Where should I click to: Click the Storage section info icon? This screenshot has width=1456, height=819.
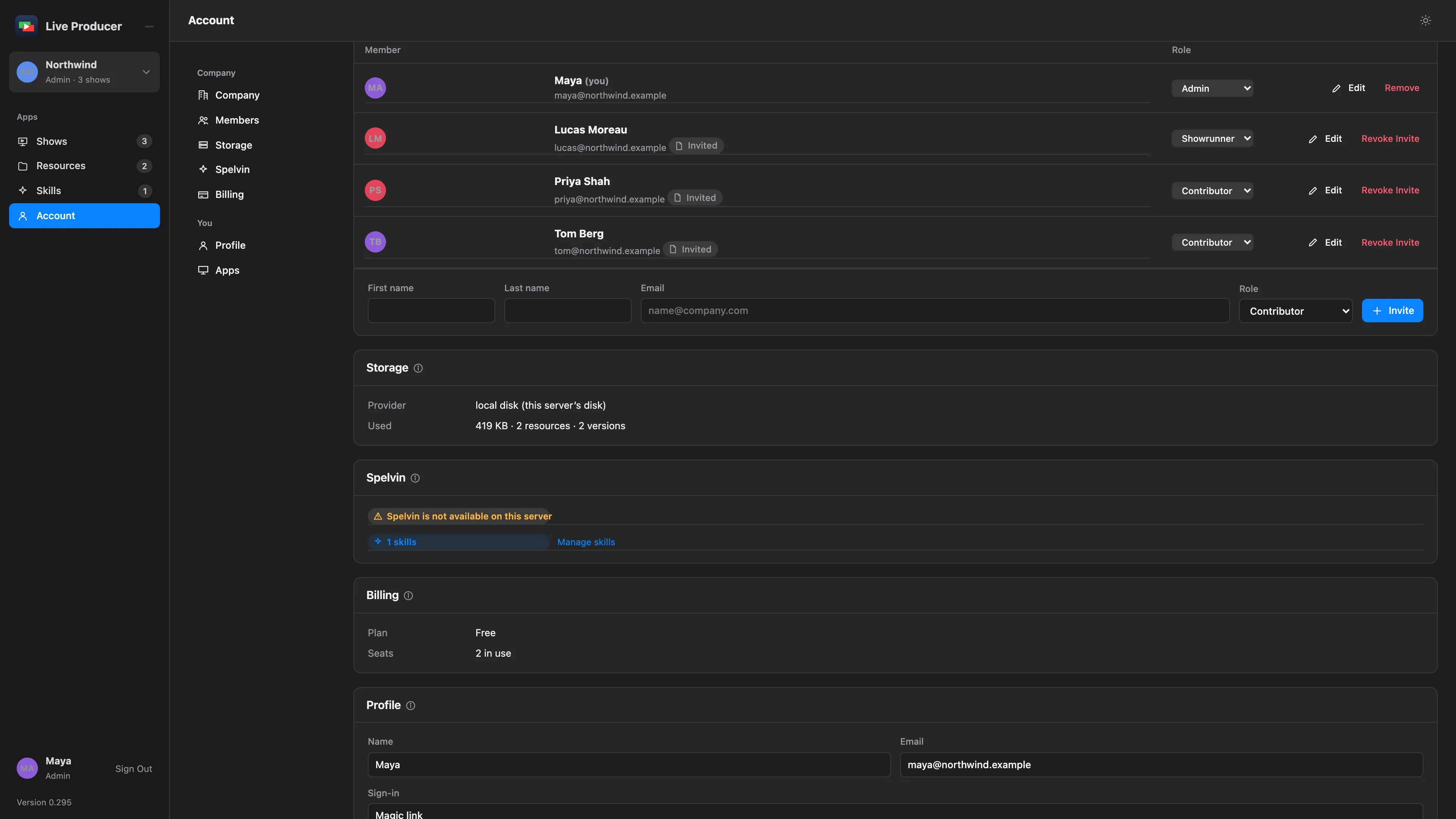pyautogui.click(x=418, y=368)
